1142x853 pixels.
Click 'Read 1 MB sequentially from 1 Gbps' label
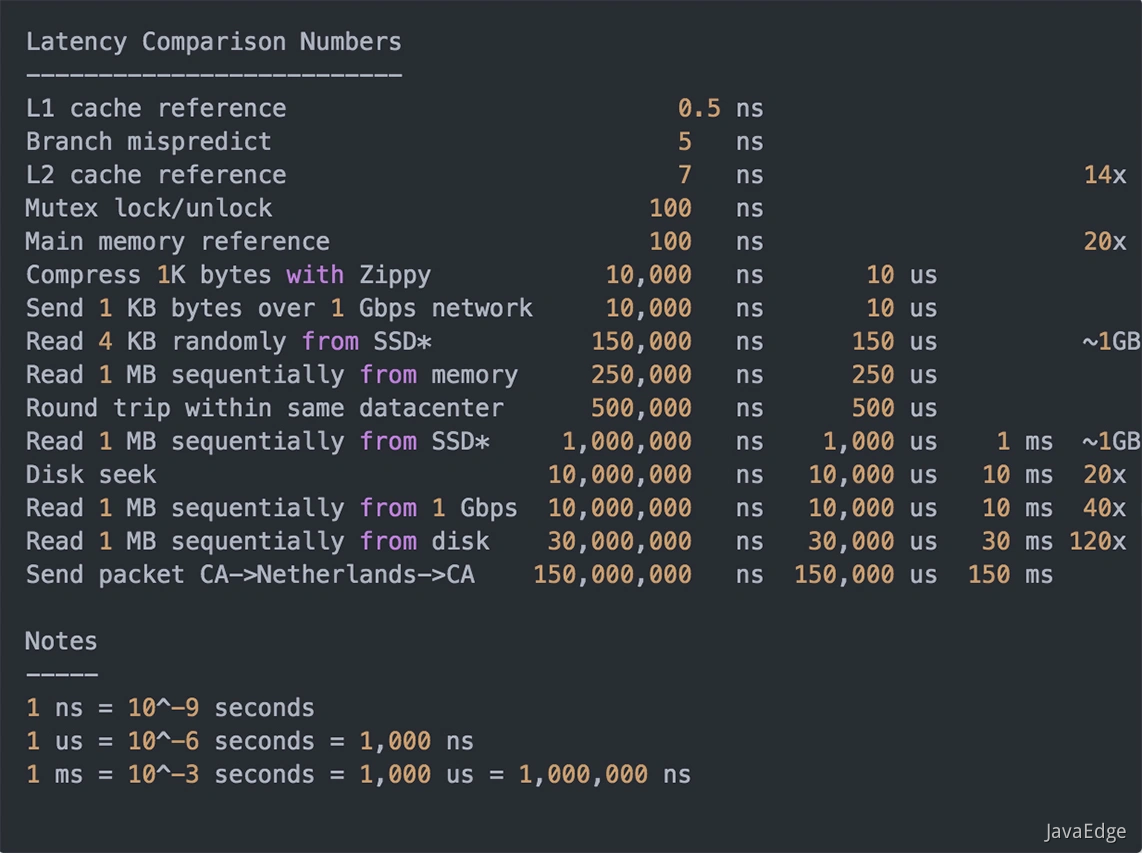pos(272,508)
